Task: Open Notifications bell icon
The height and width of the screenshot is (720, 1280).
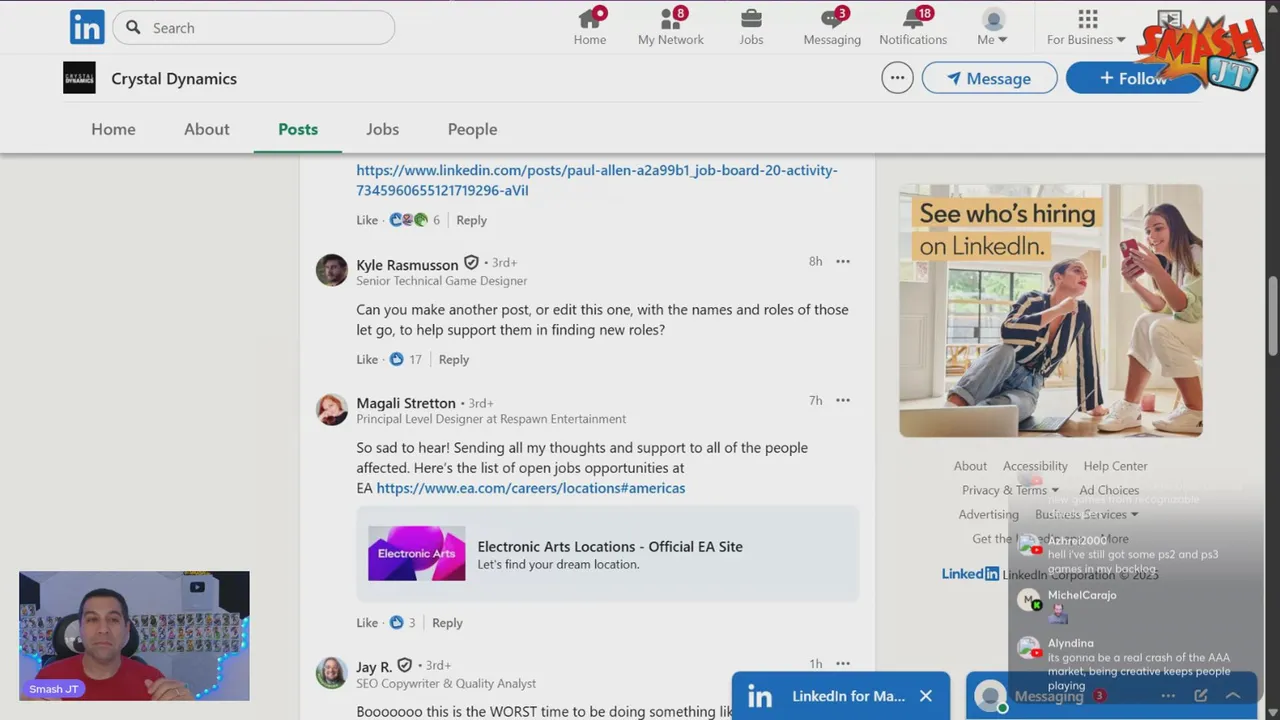Action: click(913, 27)
